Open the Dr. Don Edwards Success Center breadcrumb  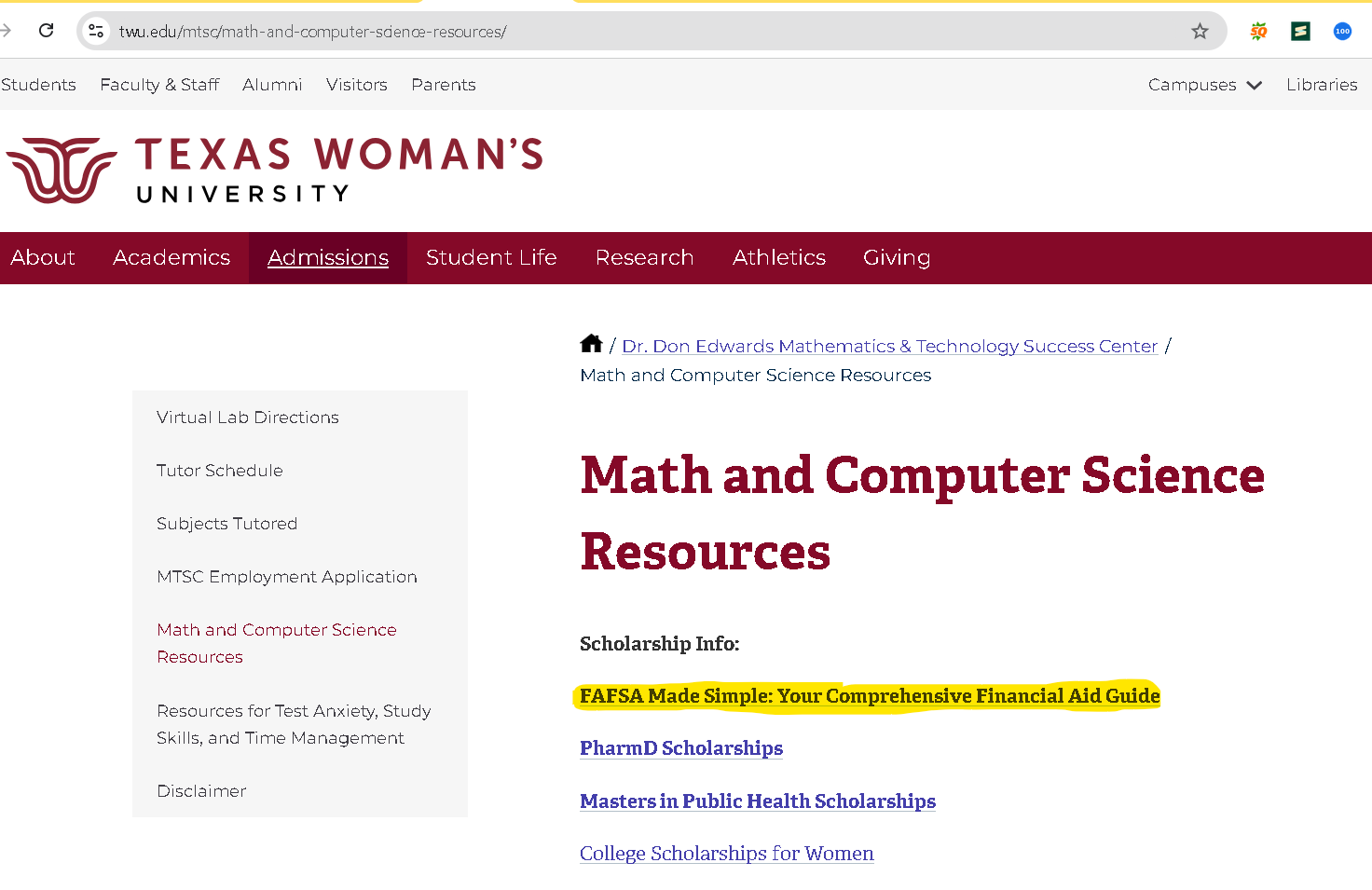pos(889,346)
